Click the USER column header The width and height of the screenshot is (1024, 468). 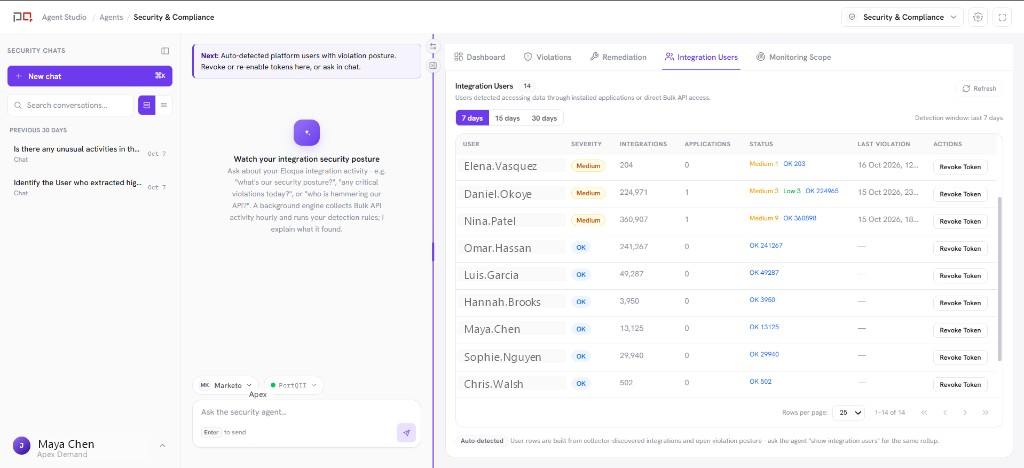coord(471,144)
